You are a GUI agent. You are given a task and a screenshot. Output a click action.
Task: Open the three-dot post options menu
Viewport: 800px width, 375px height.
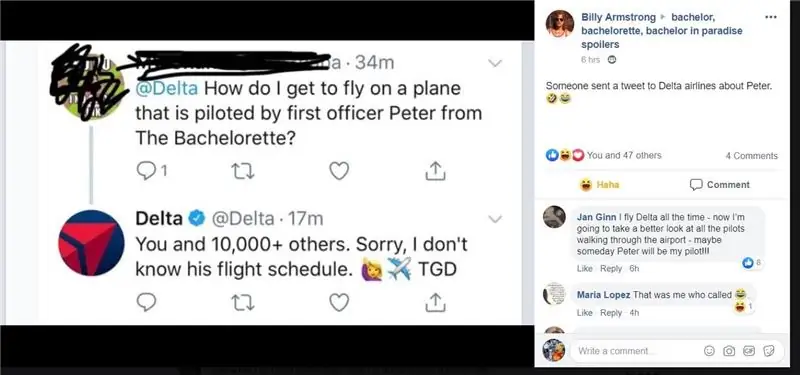pos(770,17)
